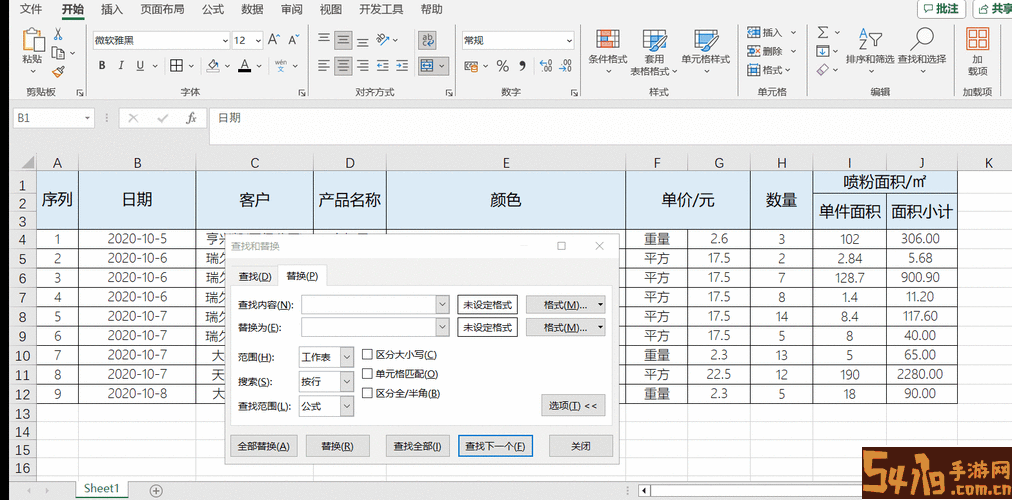Image resolution: width=1012 pixels, height=500 pixels.
Task: Align text right
Action: point(363,65)
